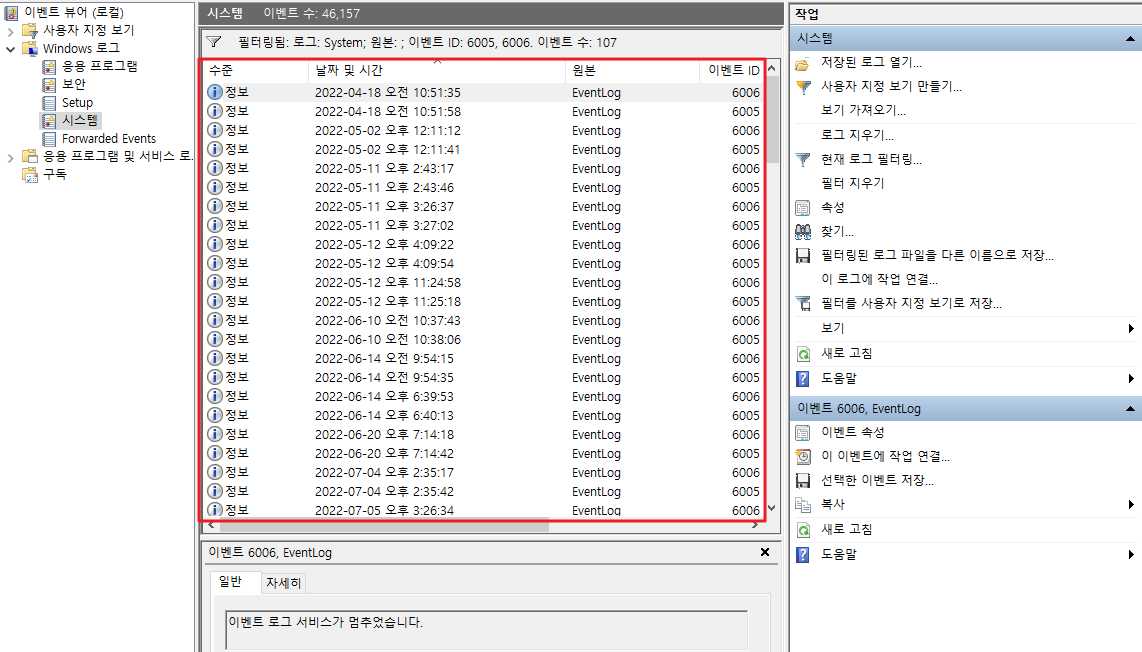Click the 도움말 icon under 이벤트 6006, EventLog
The height and width of the screenshot is (652, 1142).
tap(803, 555)
